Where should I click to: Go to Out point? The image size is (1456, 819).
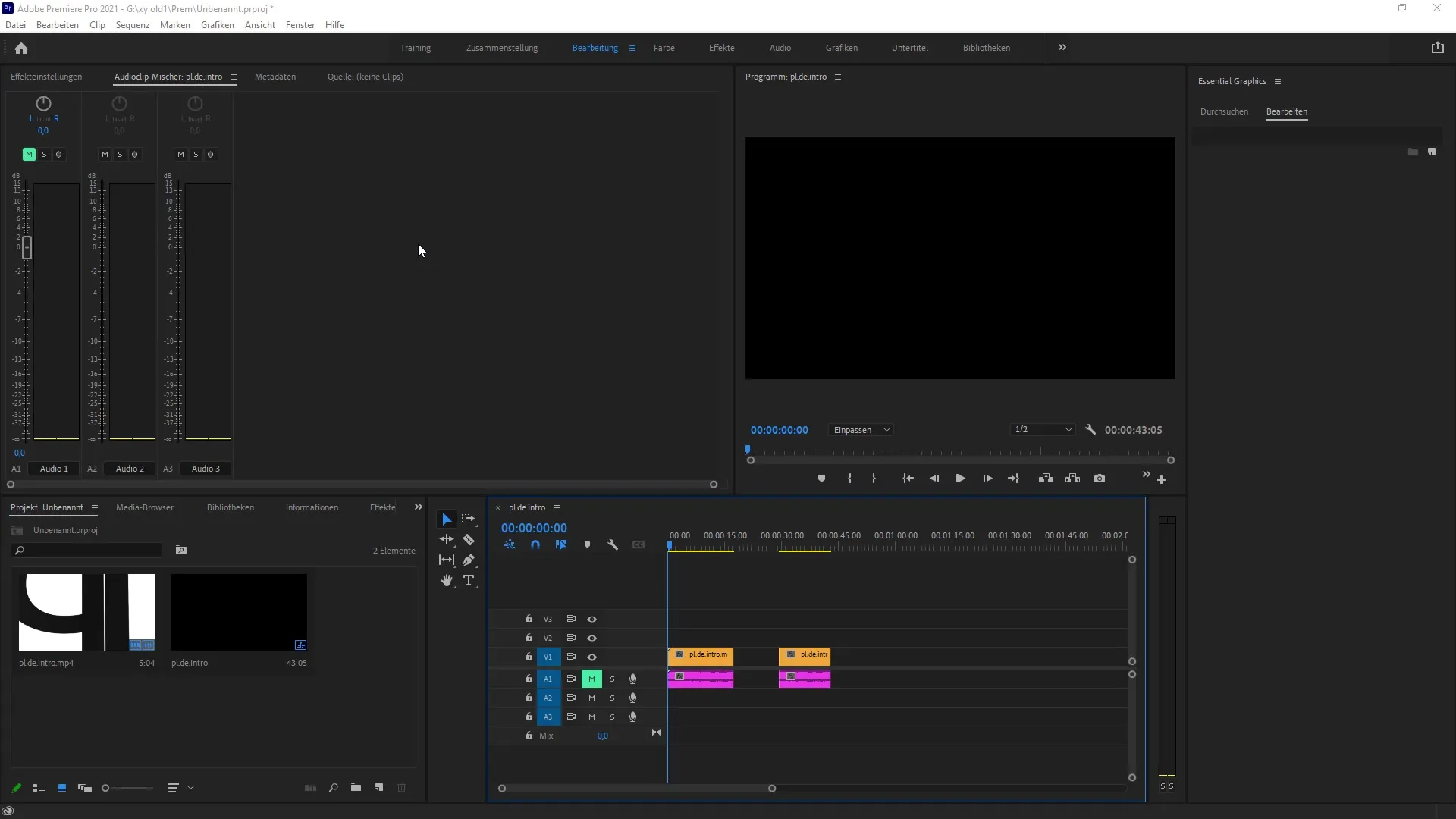click(1013, 479)
